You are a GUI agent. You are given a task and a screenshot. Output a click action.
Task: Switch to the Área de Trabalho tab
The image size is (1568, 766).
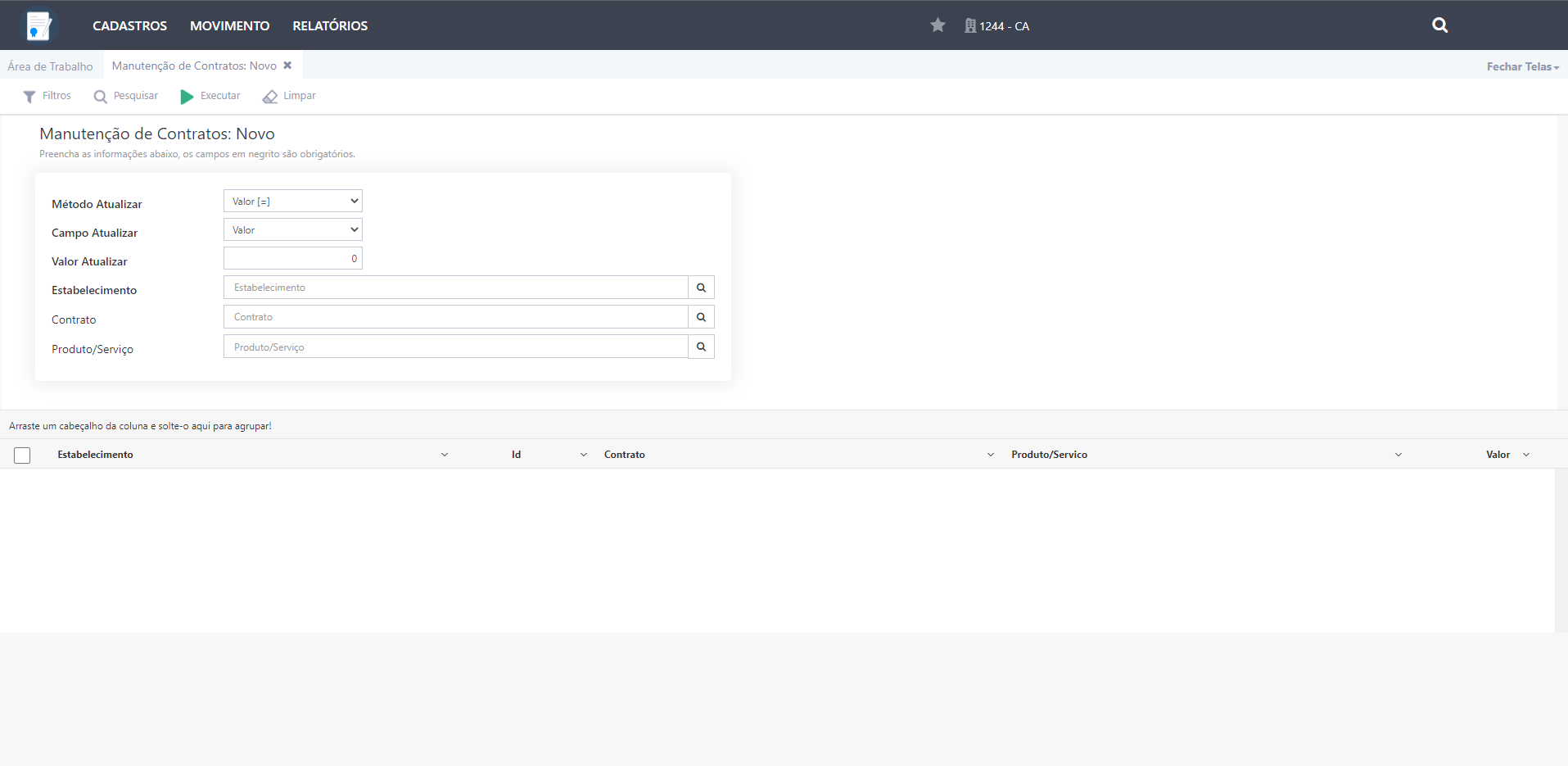pyautogui.click(x=50, y=66)
